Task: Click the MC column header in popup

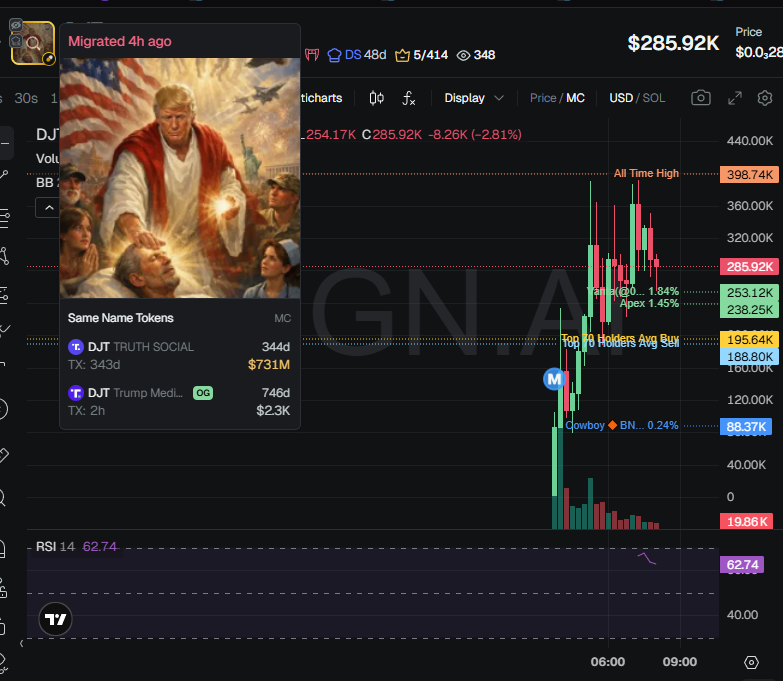Action: [282, 318]
